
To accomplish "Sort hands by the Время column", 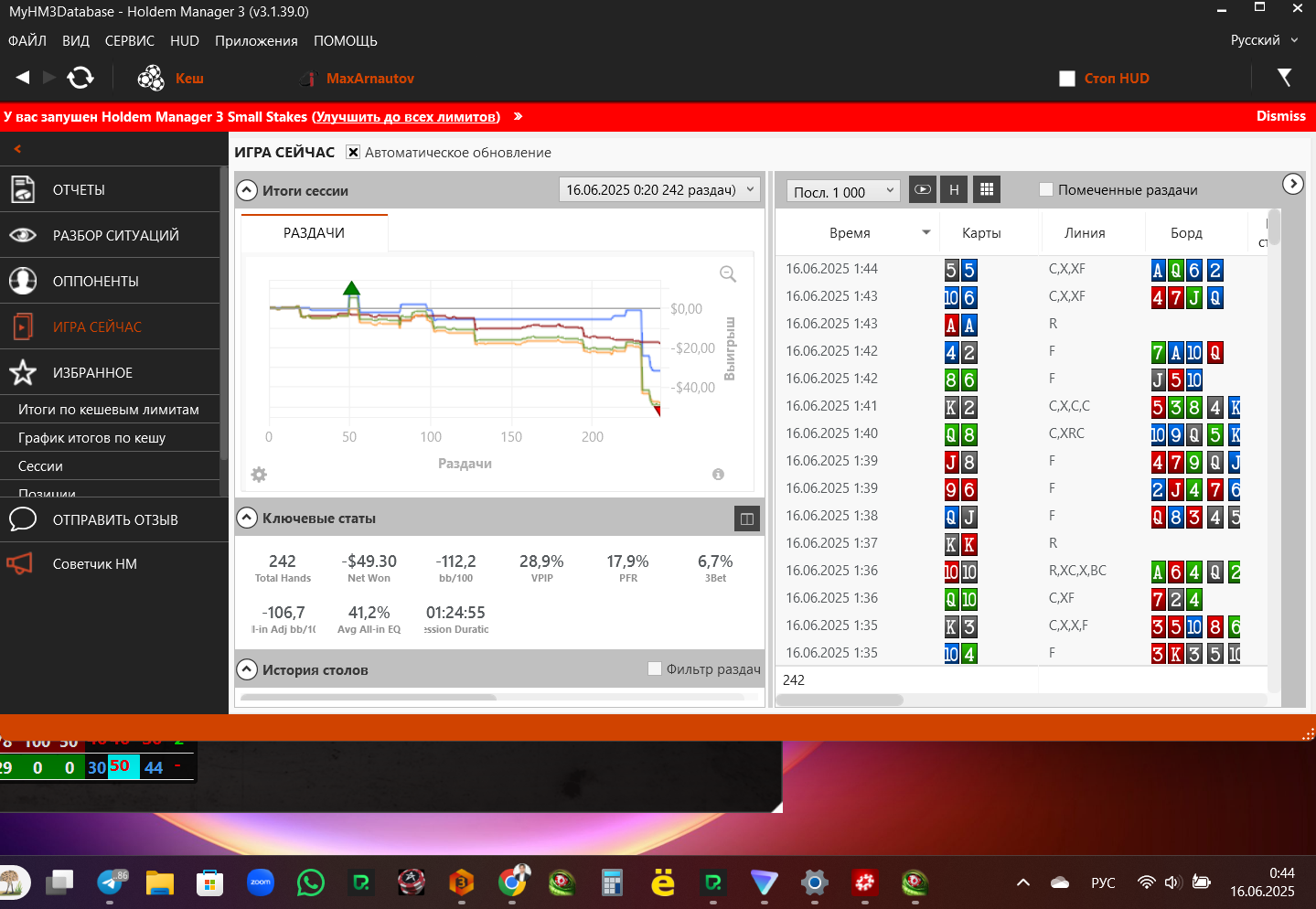I will pyautogui.click(x=850, y=233).
